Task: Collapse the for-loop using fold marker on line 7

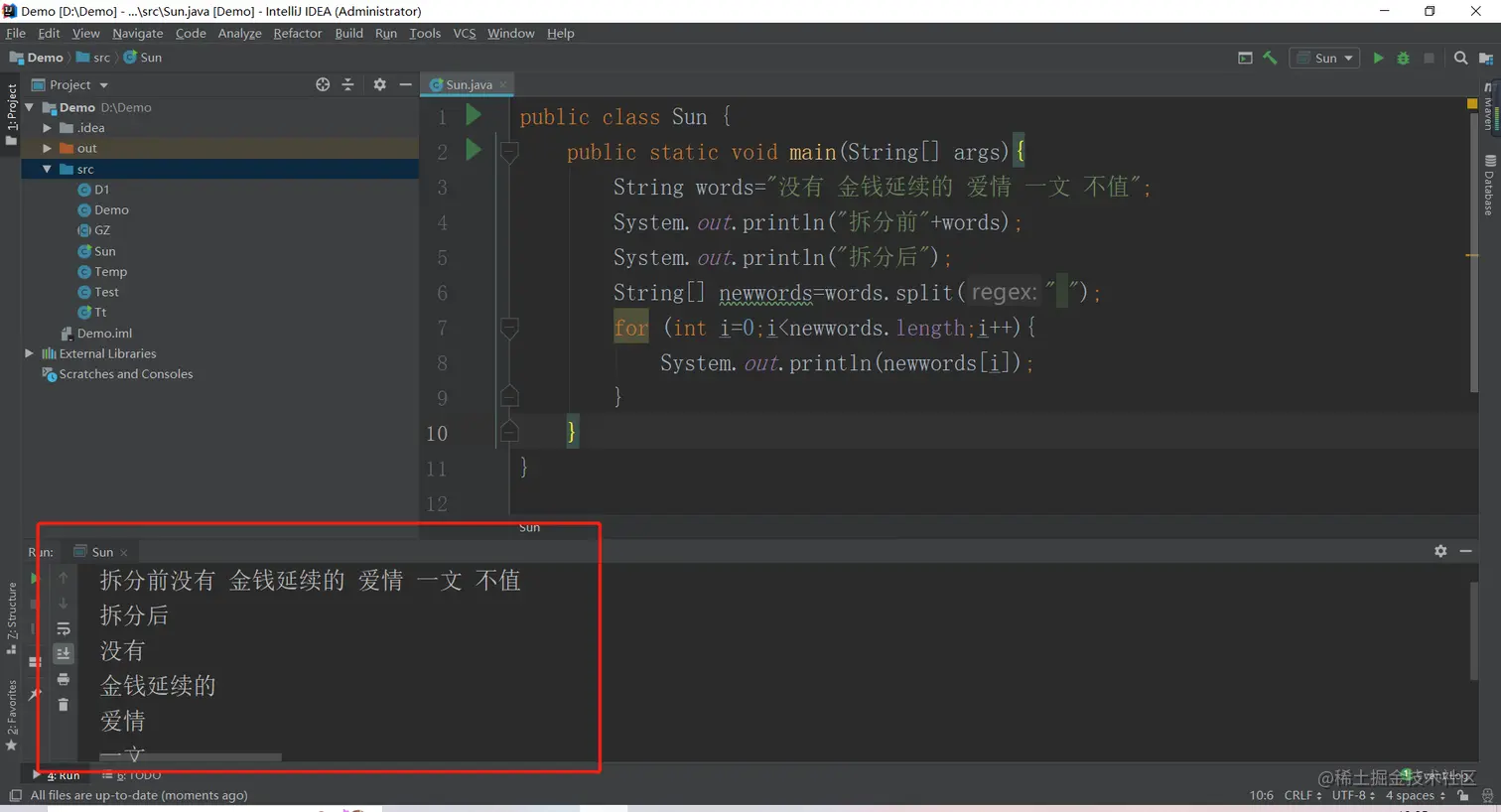Action: (509, 327)
